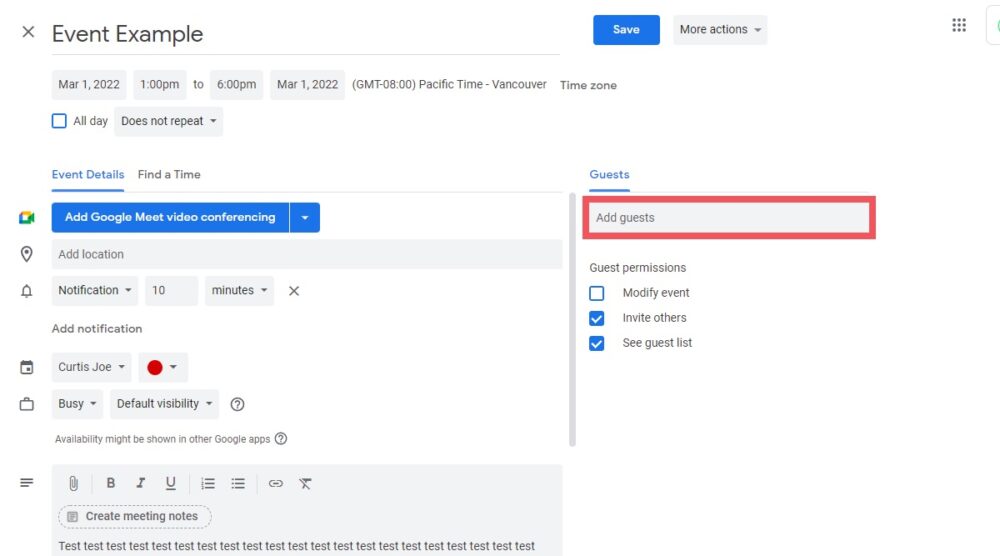The width and height of the screenshot is (1000, 556).
Task: Click Create meeting notes chip
Action: point(135,516)
